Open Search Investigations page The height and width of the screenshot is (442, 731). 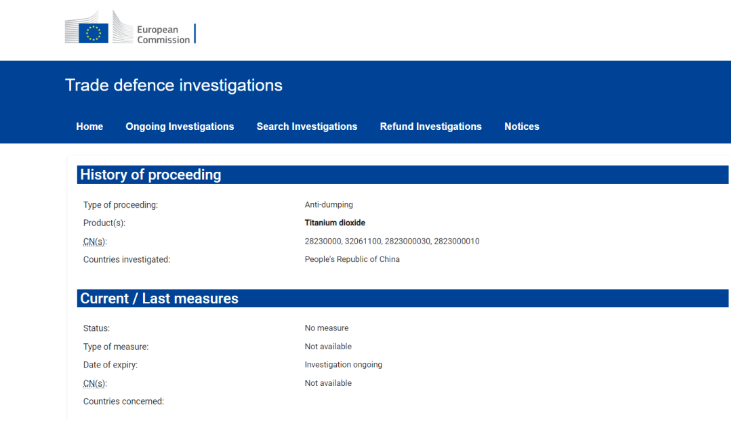click(x=307, y=126)
